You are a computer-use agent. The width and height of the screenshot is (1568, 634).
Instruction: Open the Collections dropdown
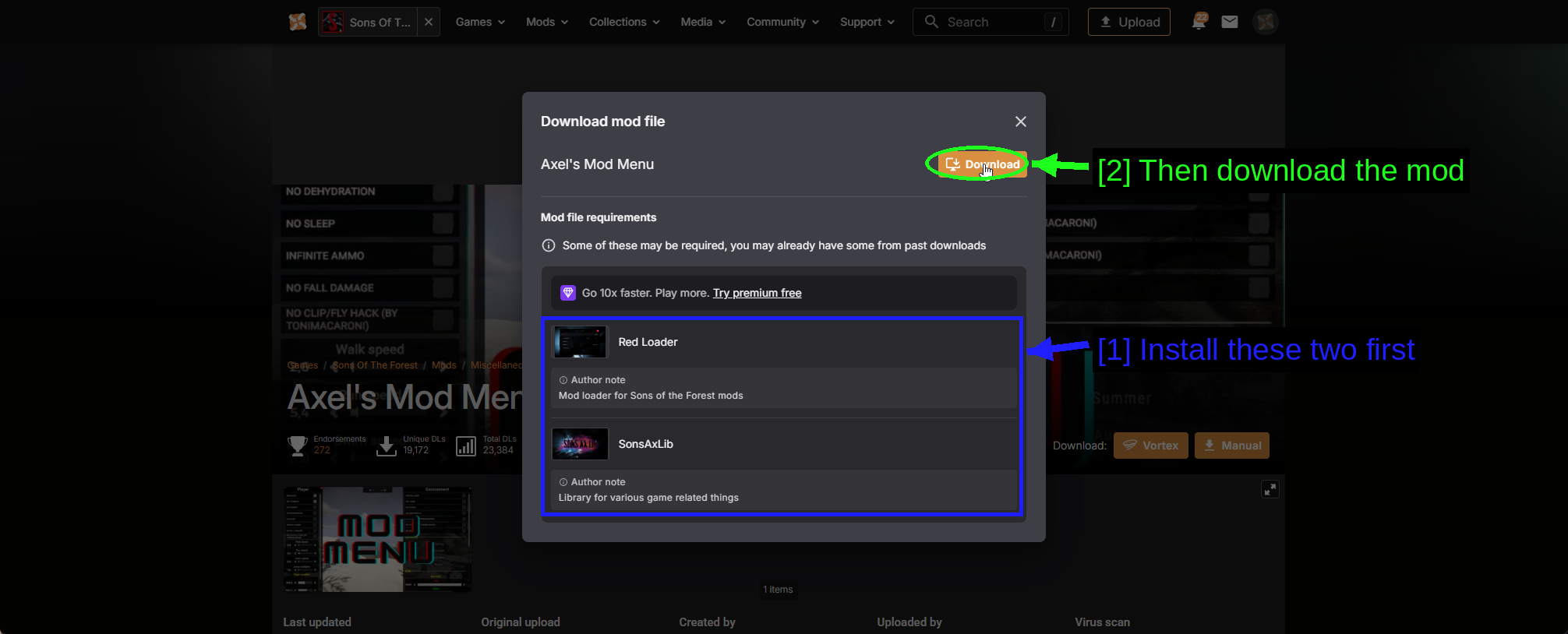[x=624, y=22]
